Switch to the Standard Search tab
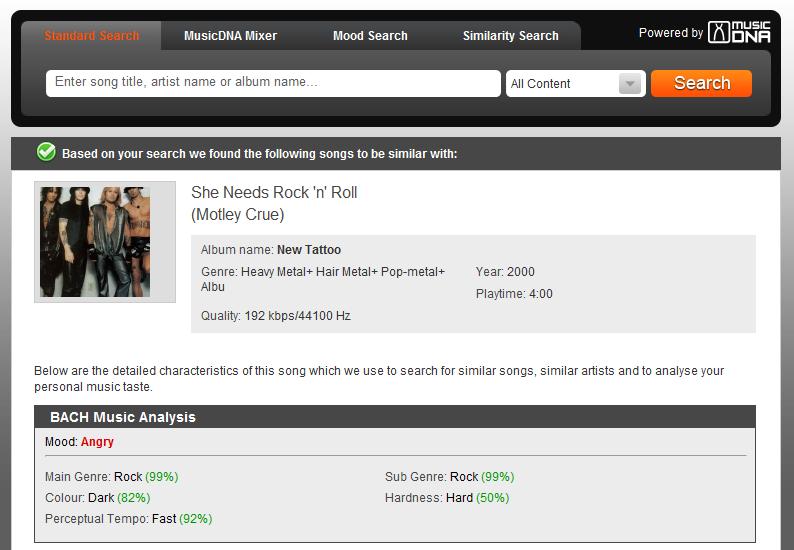Viewport: 794px width, 550px height. click(92, 35)
